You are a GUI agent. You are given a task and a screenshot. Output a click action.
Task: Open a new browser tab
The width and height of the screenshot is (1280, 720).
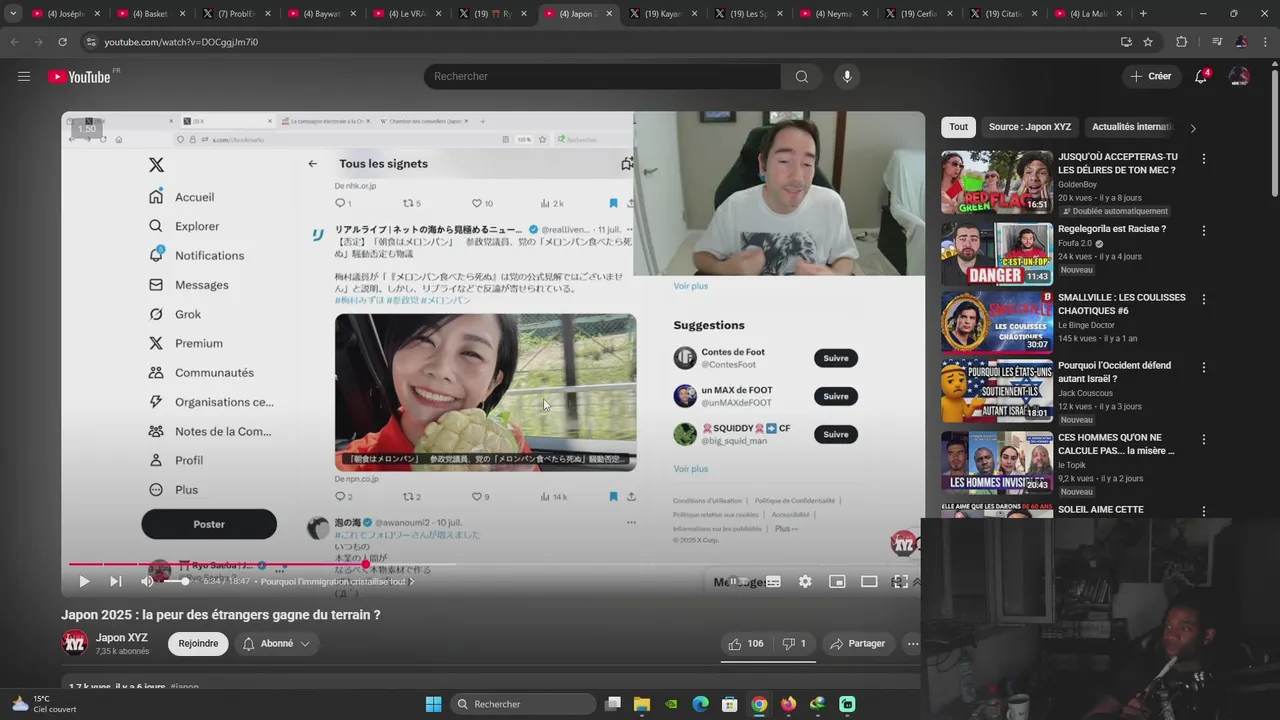point(1142,14)
